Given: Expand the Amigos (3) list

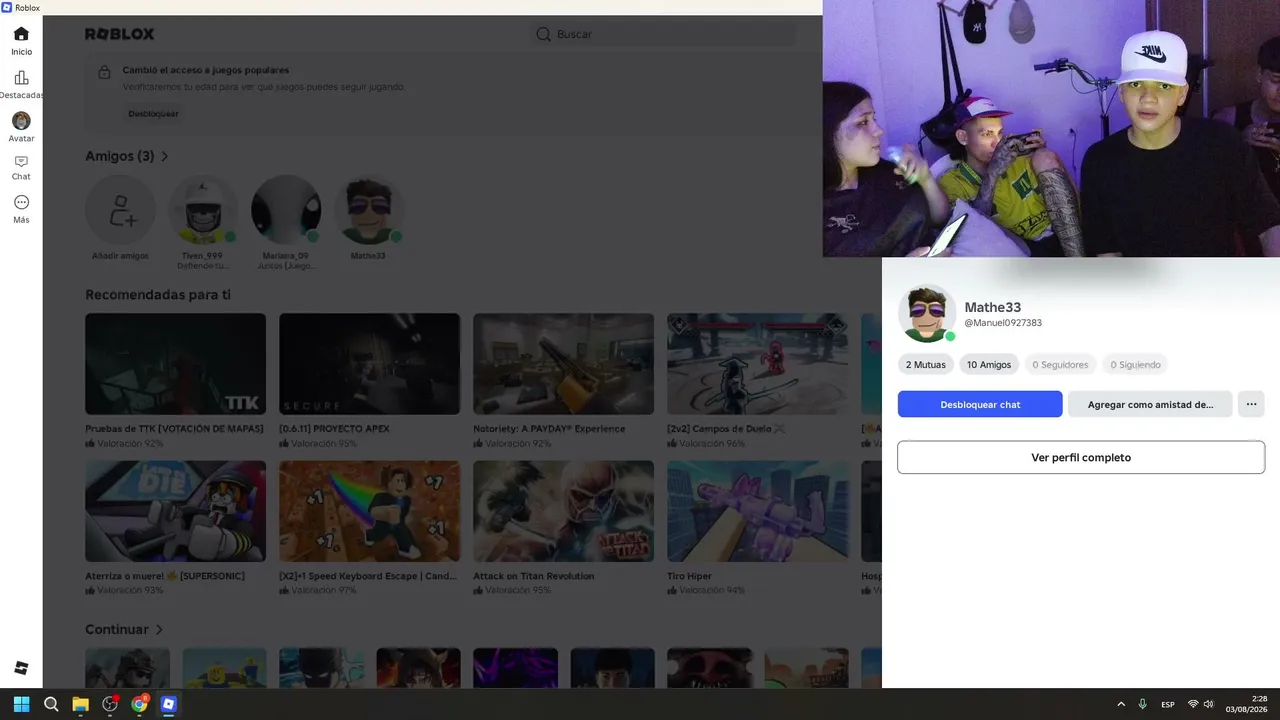Looking at the screenshot, I should [127, 156].
